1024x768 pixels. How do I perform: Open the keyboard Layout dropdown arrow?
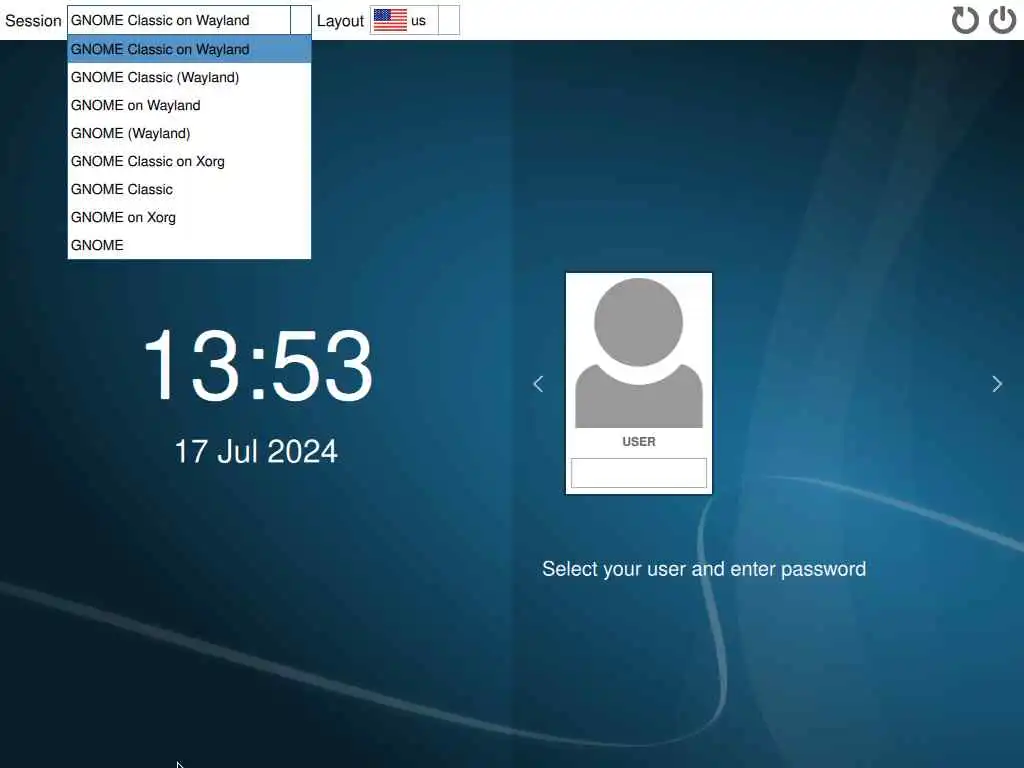[449, 20]
